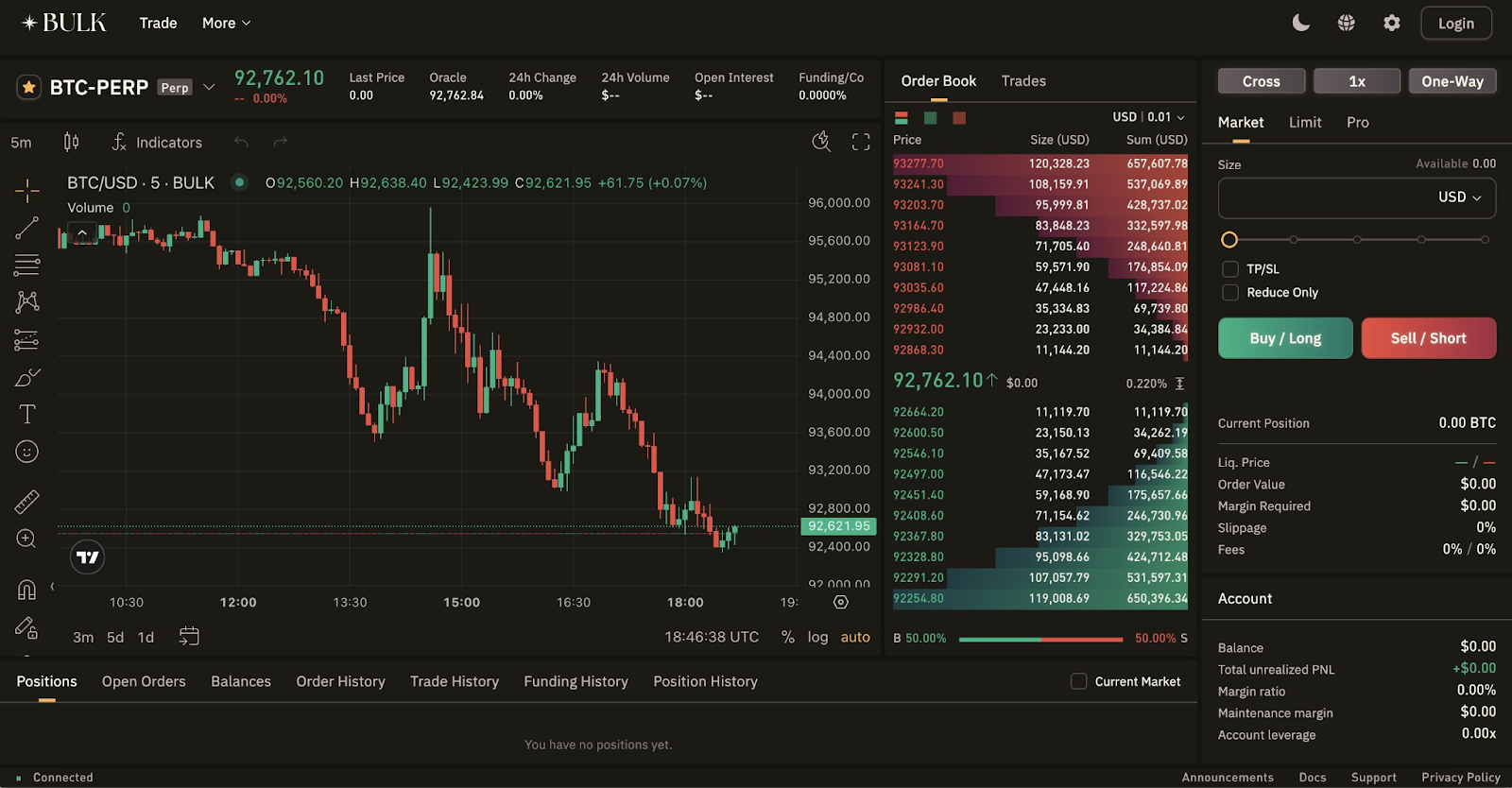Image resolution: width=1512 pixels, height=788 pixels.
Task: Switch to Pro order tab
Action: [x=1358, y=123]
